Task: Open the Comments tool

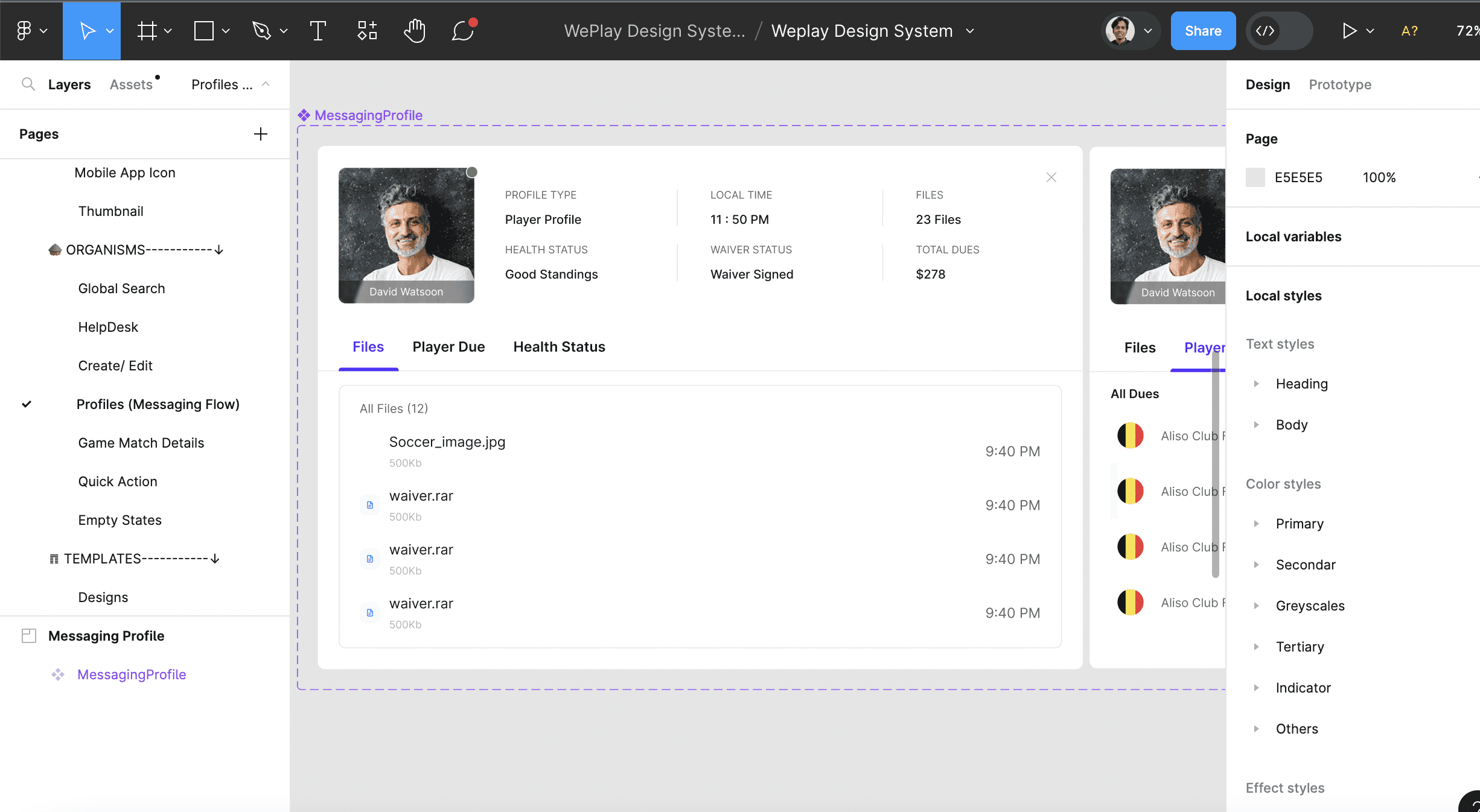Action: click(463, 31)
